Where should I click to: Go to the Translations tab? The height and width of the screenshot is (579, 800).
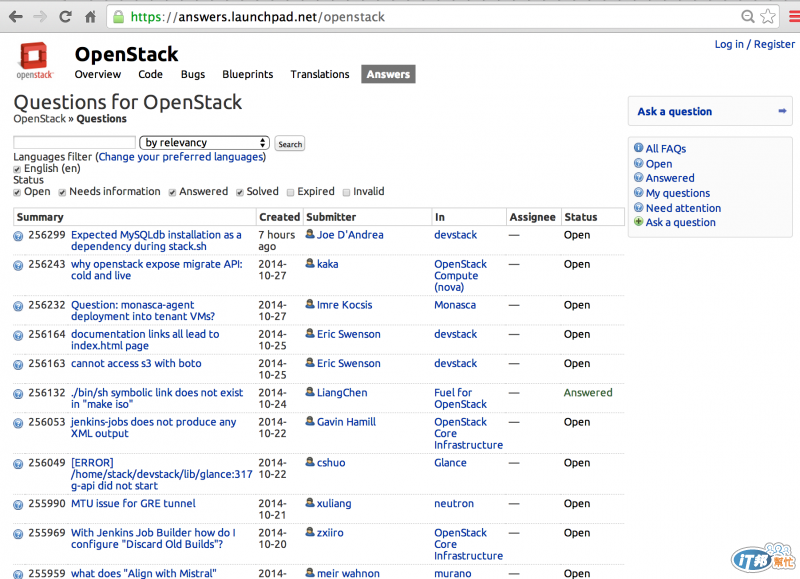coord(320,74)
